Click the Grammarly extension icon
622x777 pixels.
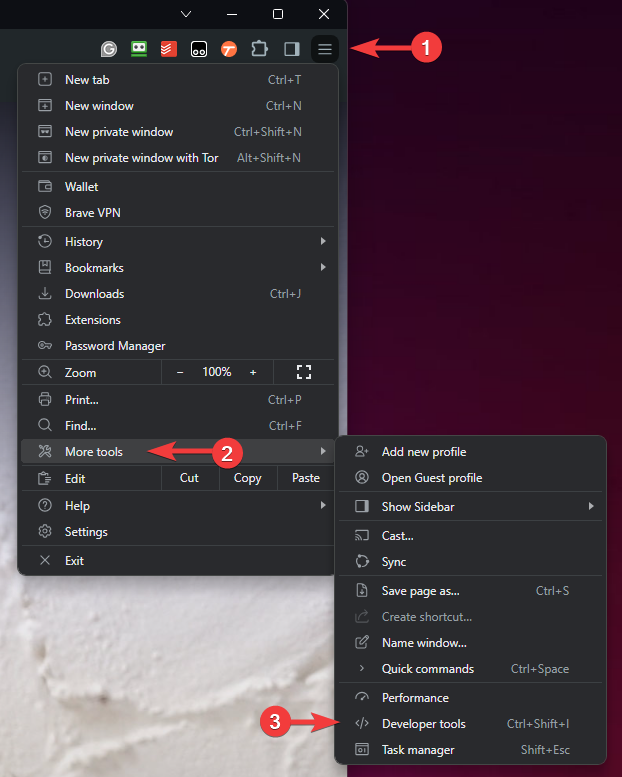point(109,49)
